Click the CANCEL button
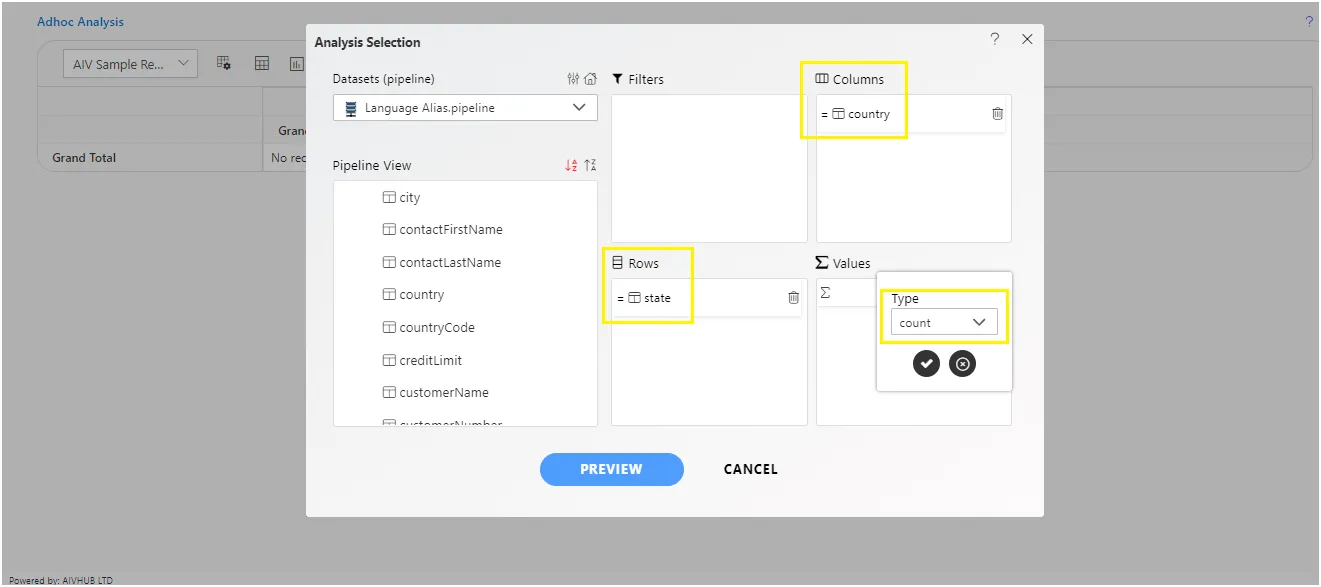 point(751,469)
